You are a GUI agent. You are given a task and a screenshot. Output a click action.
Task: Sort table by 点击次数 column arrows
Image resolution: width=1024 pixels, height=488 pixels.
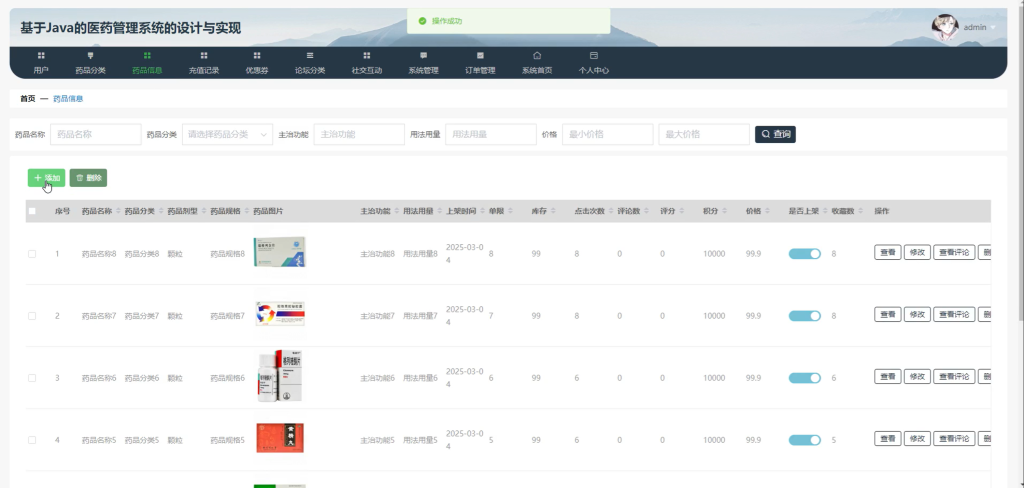tap(611, 211)
